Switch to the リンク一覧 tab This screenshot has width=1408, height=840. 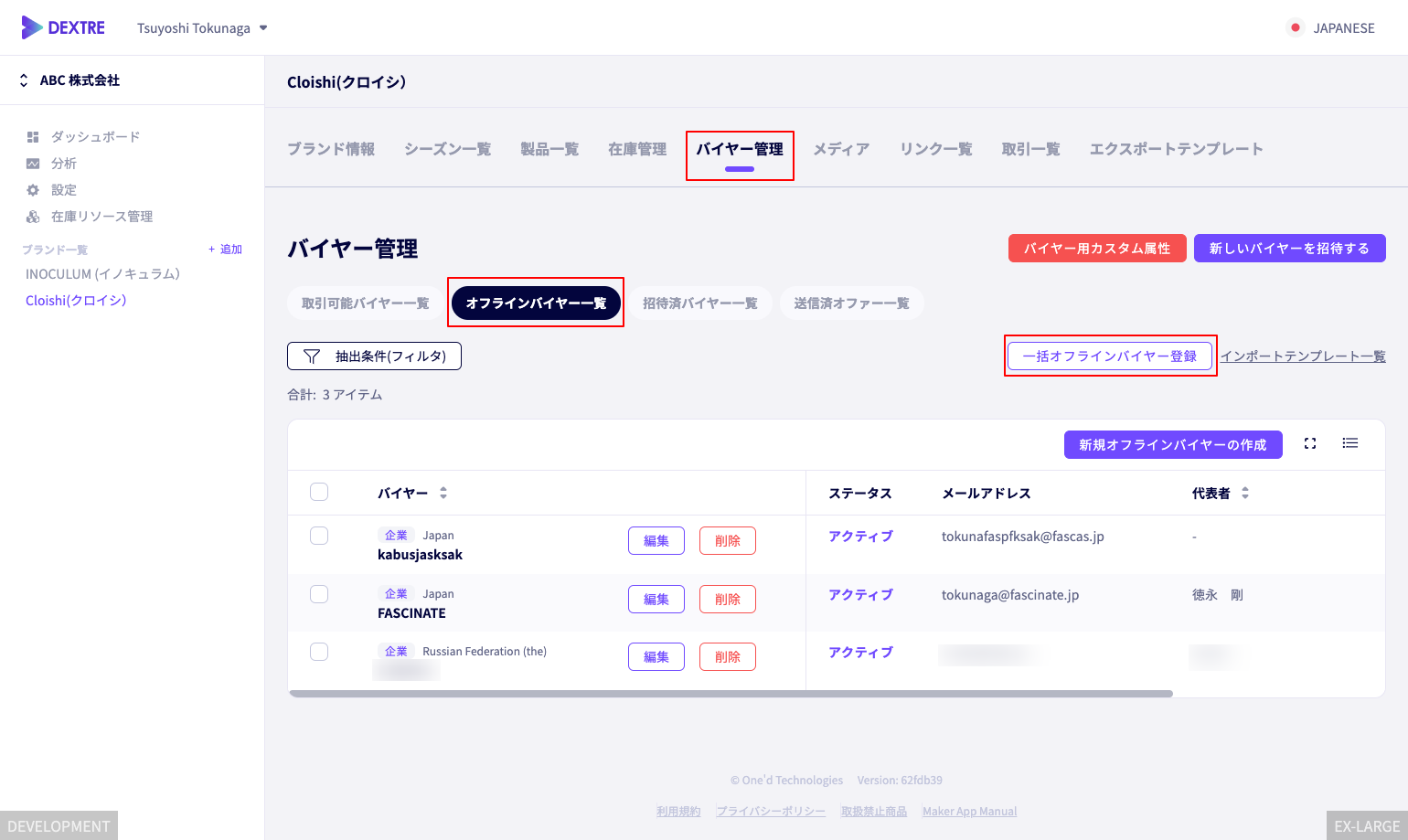[936, 149]
